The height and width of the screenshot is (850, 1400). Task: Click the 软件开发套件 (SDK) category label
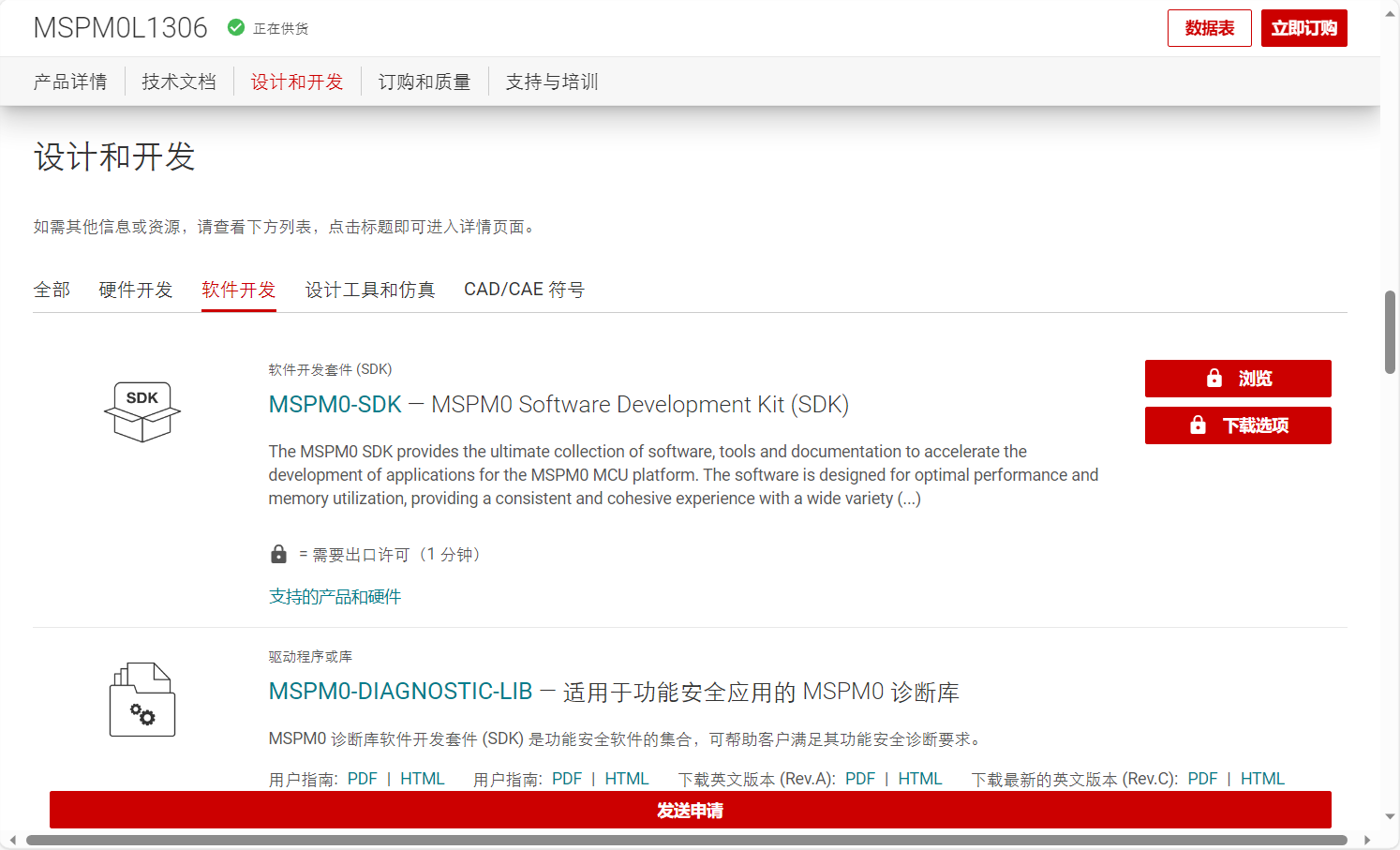pyautogui.click(x=331, y=369)
